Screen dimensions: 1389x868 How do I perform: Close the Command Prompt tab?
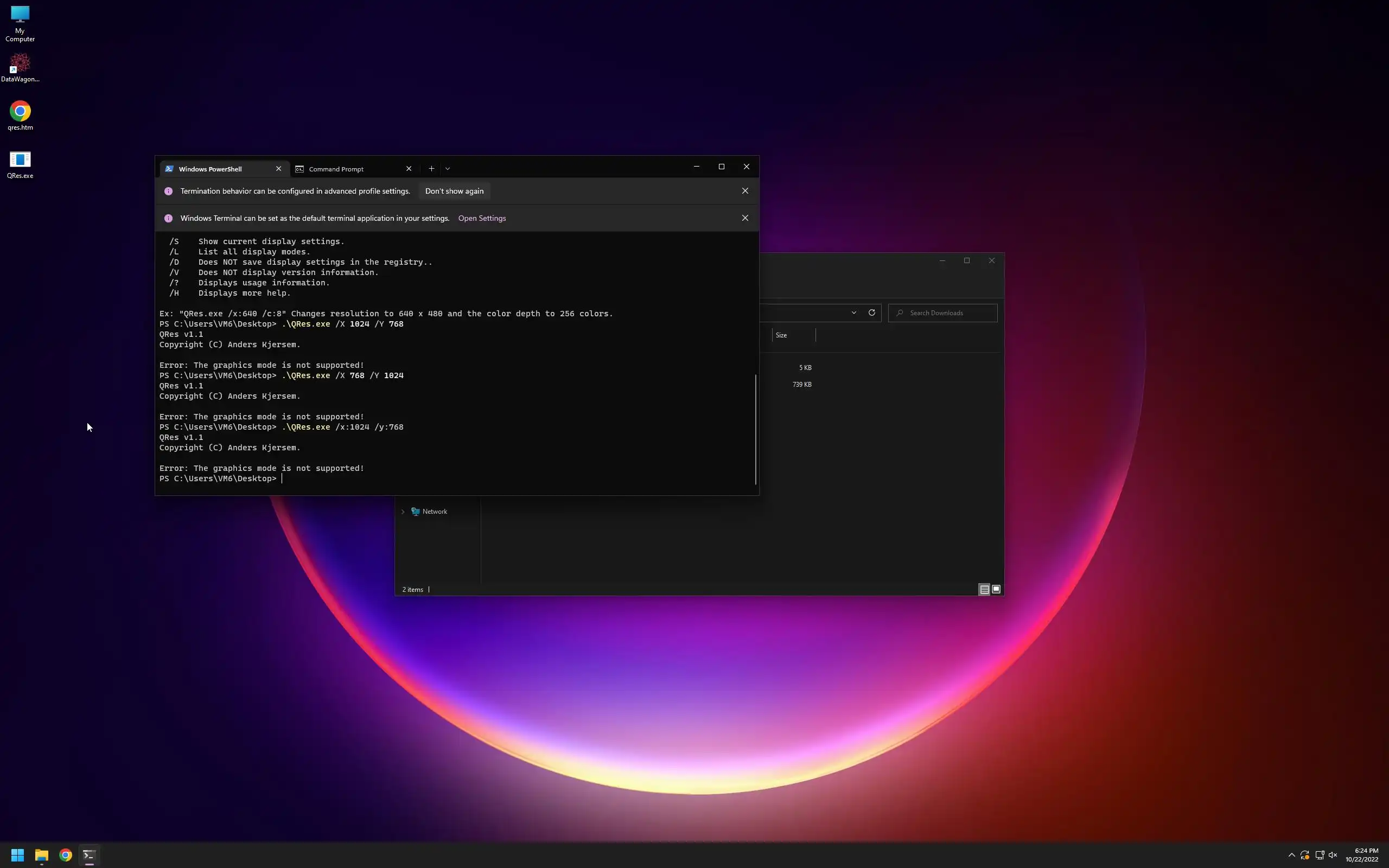pyautogui.click(x=409, y=169)
